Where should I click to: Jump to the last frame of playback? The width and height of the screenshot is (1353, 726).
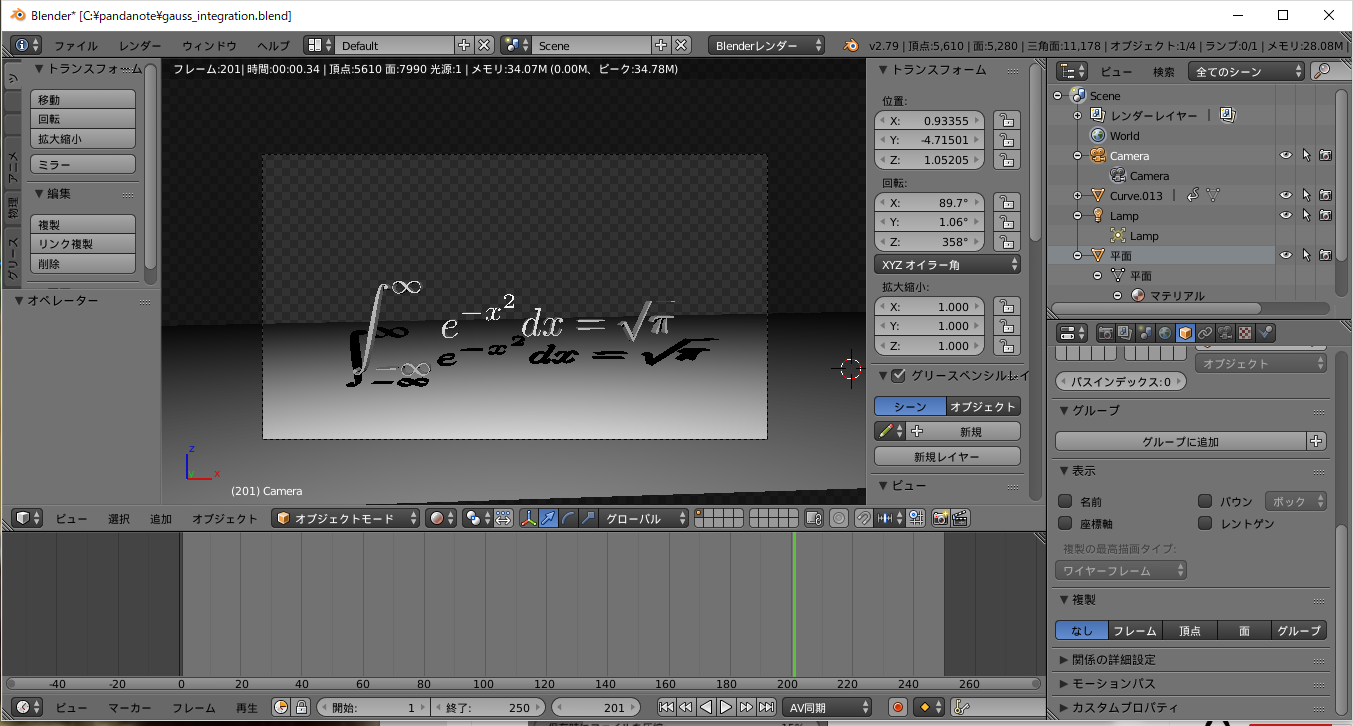click(766, 707)
